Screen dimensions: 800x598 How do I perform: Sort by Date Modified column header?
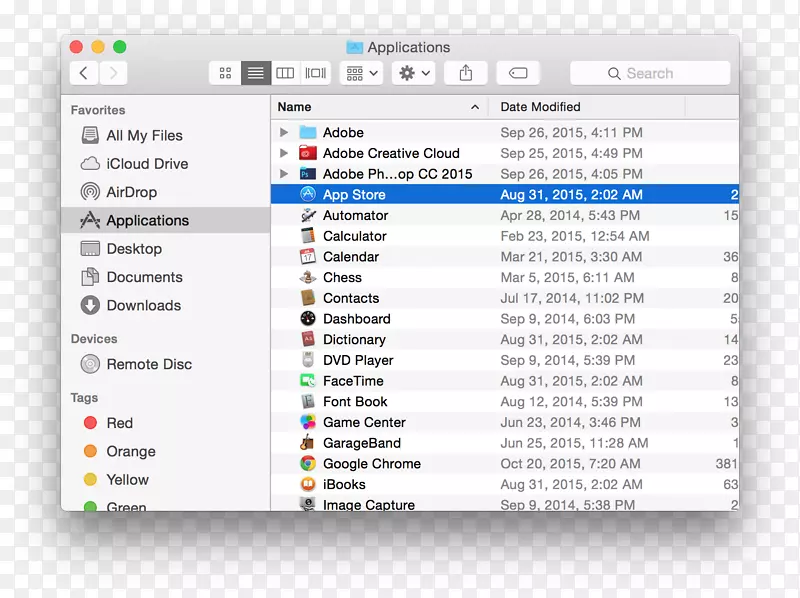[x=540, y=107]
